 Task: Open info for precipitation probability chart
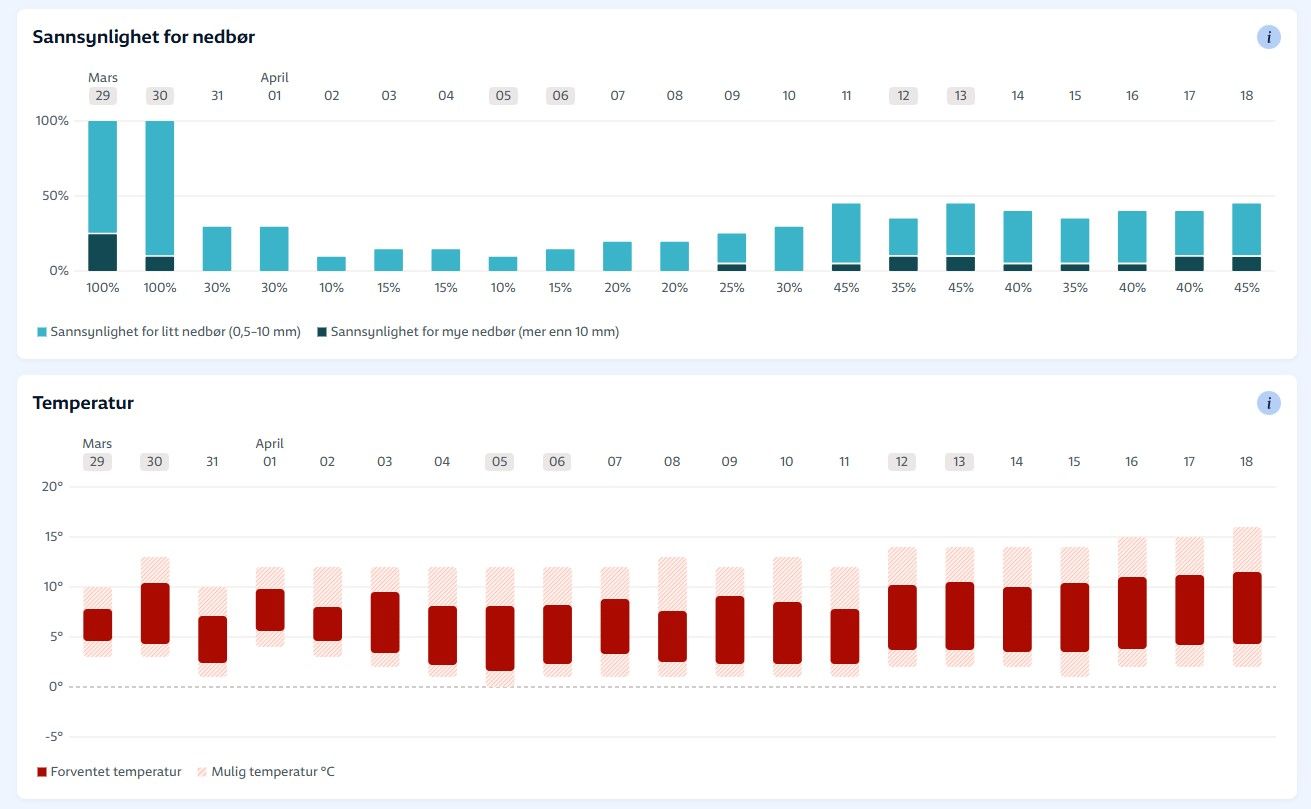click(x=1268, y=38)
